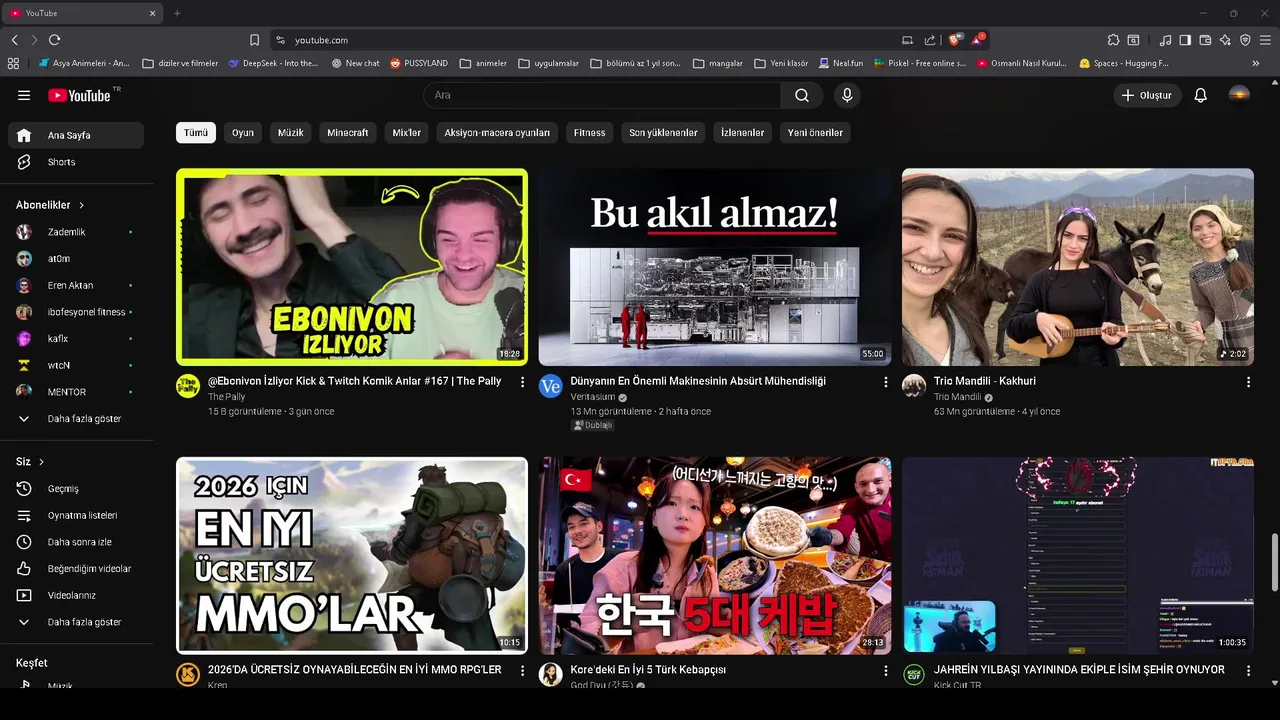
Task: Click the browser reload button
Action: click(54, 40)
